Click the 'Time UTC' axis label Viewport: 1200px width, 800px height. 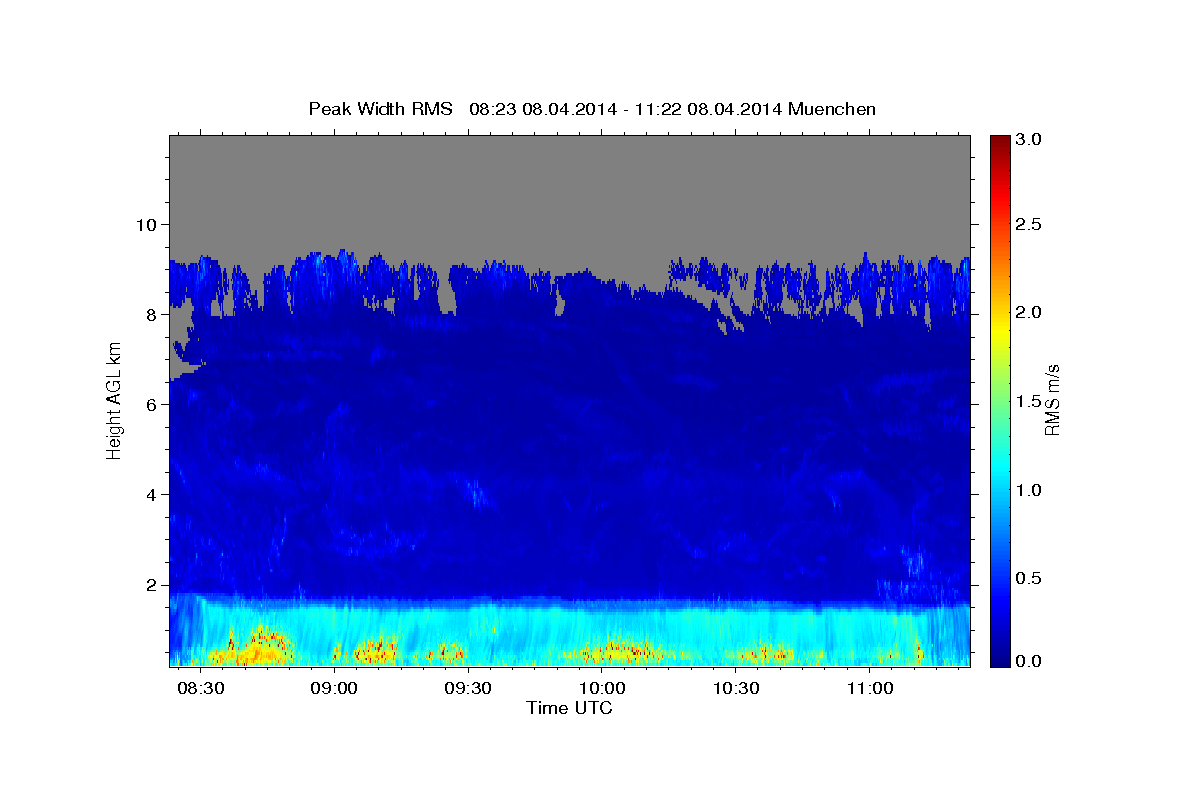[x=569, y=708]
